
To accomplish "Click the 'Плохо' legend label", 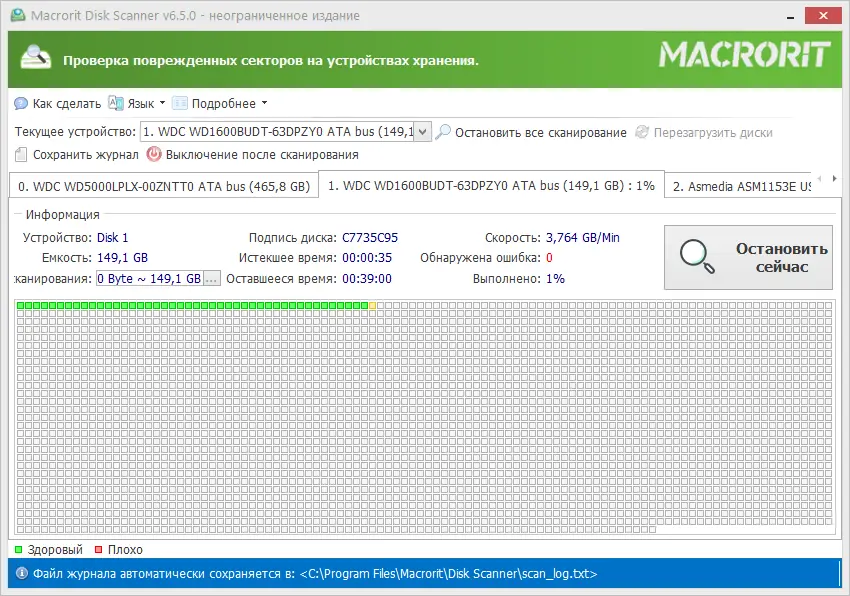I will (125, 550).
